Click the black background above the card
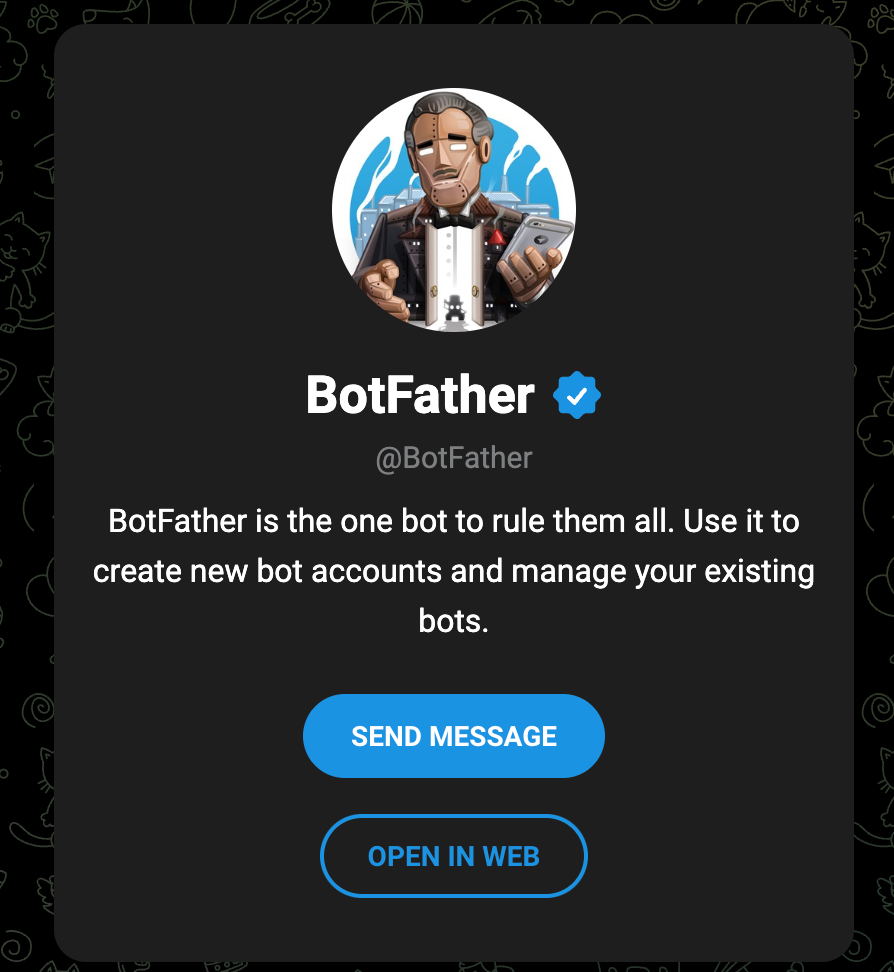894x972 pixels. [453, 10]
